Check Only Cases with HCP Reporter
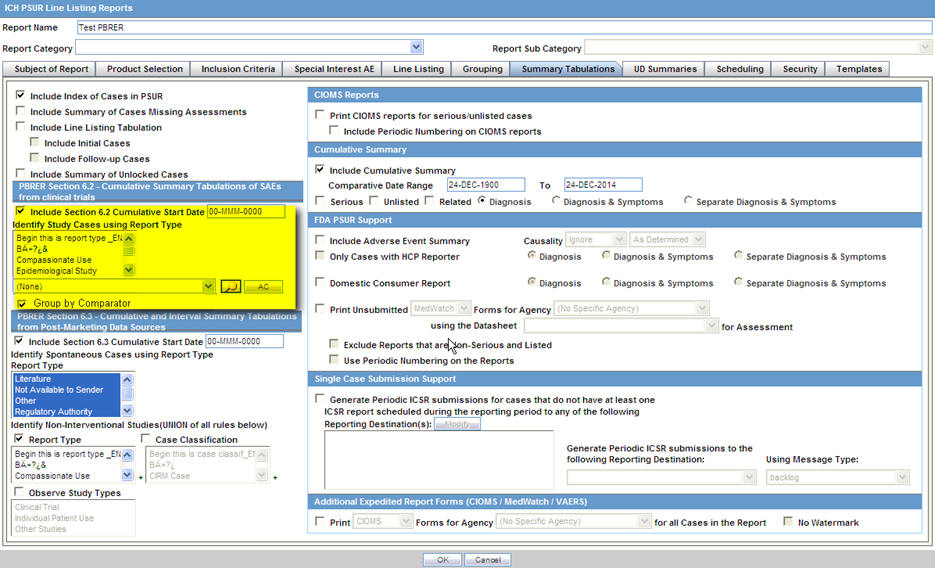This screenshot has width=935, height=568. click(320, 256)
